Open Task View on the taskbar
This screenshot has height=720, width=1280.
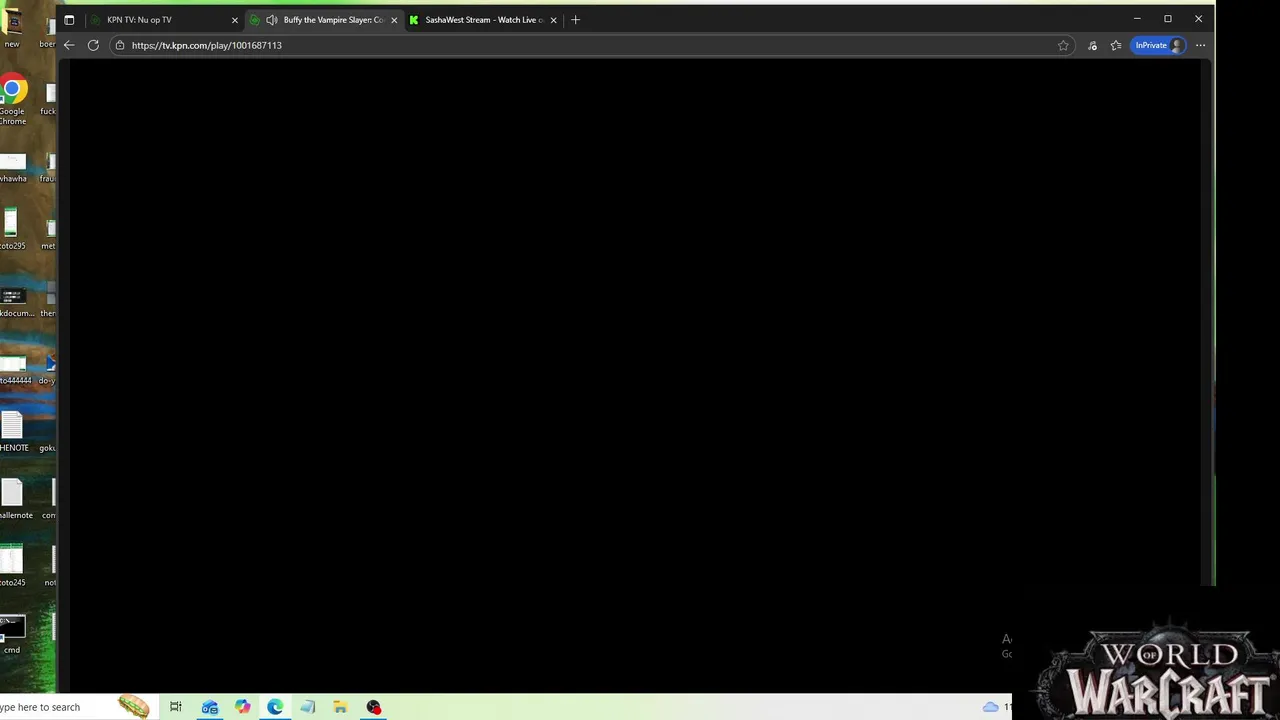176,707
